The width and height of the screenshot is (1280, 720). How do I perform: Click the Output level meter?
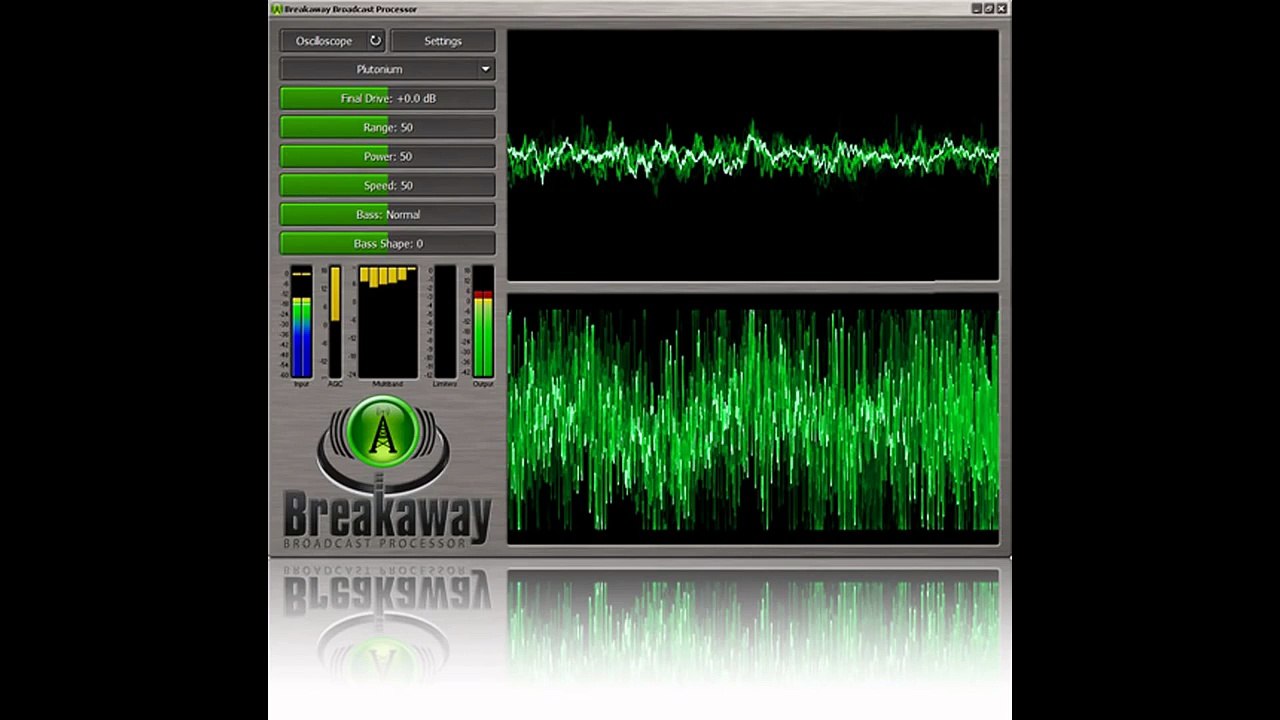tap(483, 322)
